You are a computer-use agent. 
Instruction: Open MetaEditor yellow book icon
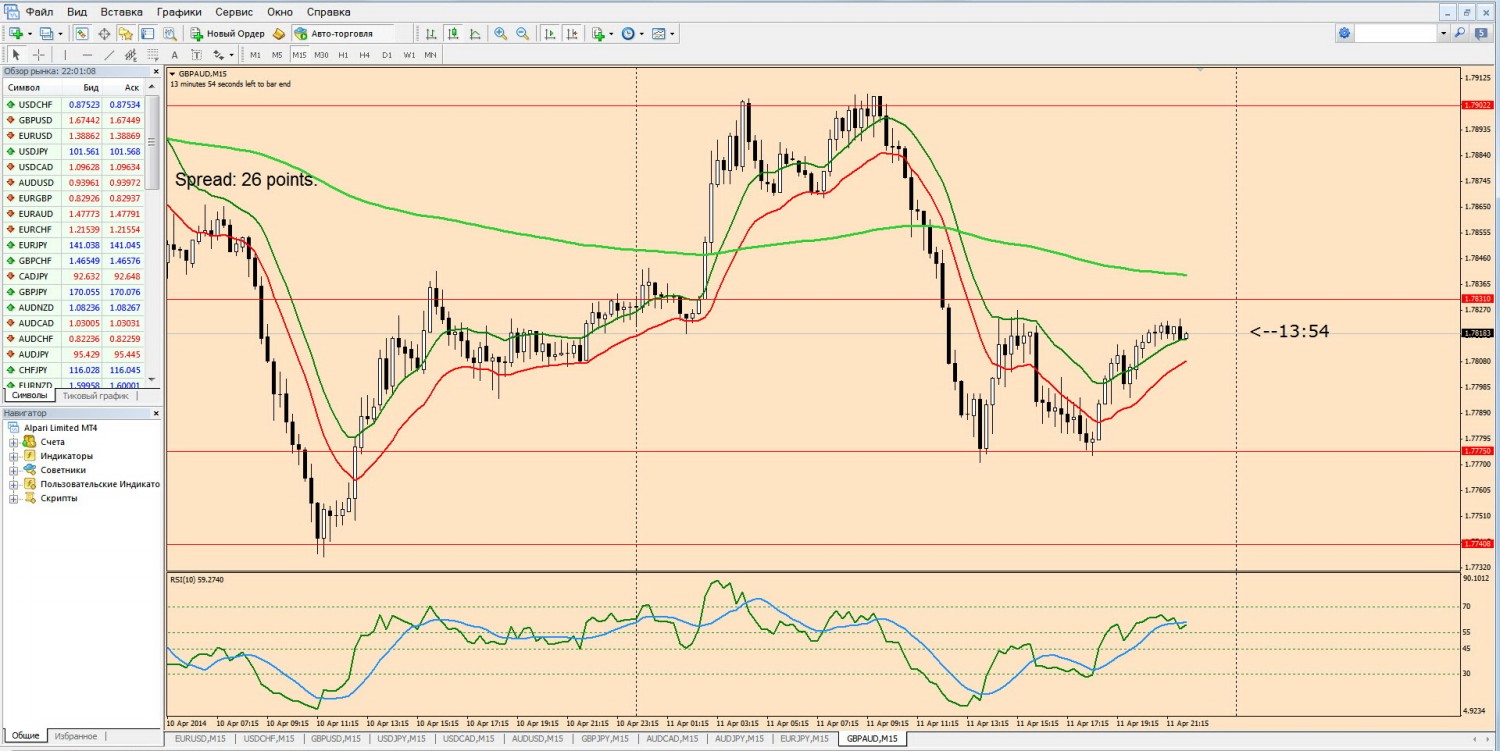coord(279,33)
